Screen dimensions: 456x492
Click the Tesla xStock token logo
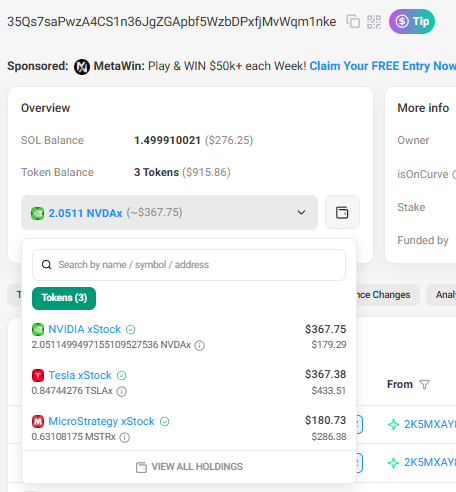pyautogui.click(x=38, y=375)
